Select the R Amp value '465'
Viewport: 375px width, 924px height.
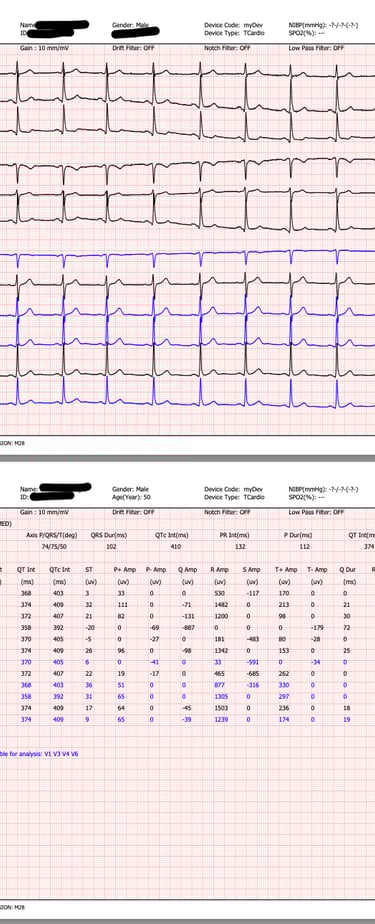coord(221,673)
